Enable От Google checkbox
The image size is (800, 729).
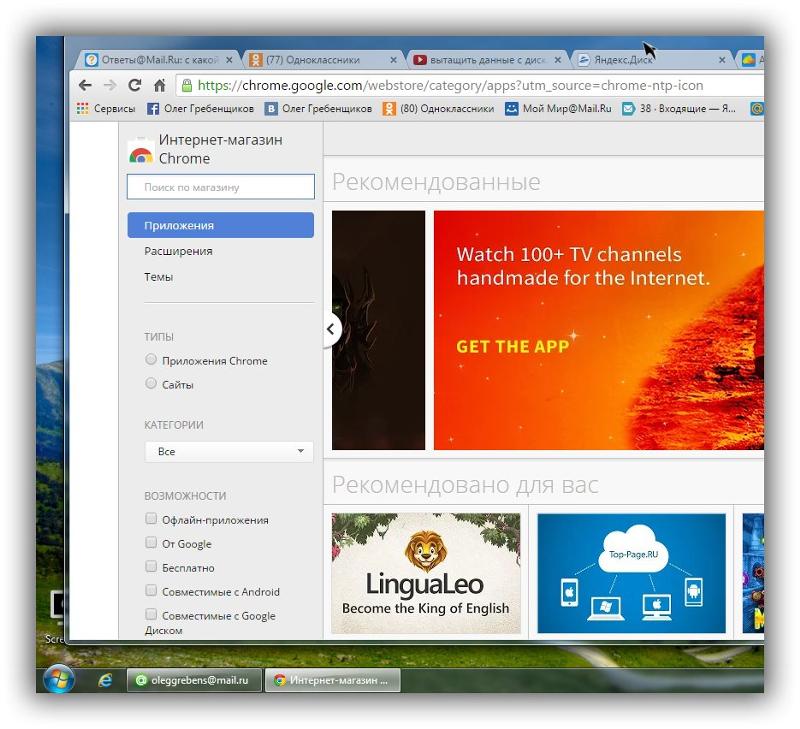151,542
